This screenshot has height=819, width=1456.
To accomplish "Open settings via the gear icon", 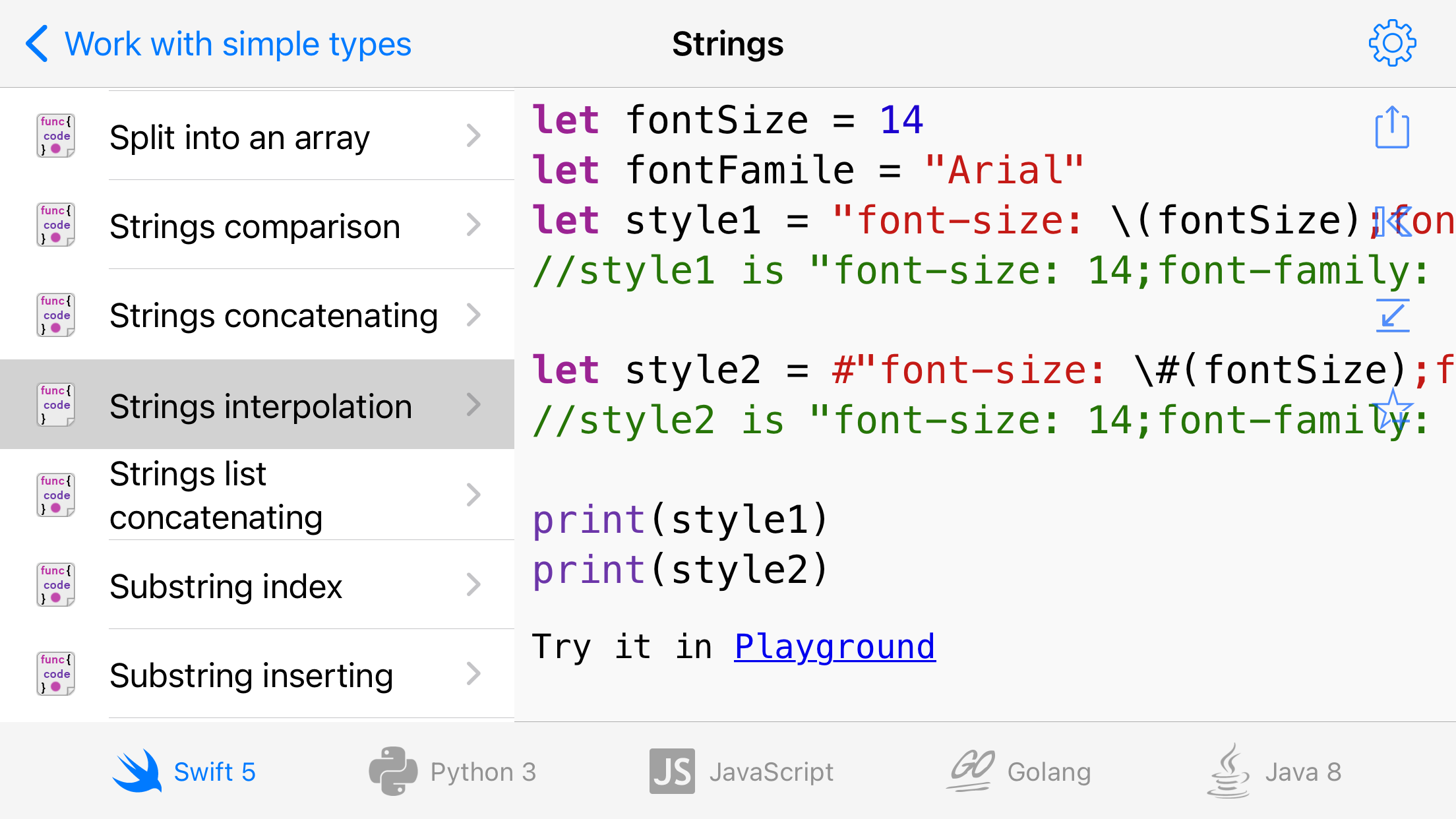I will tap(1392, 44).
